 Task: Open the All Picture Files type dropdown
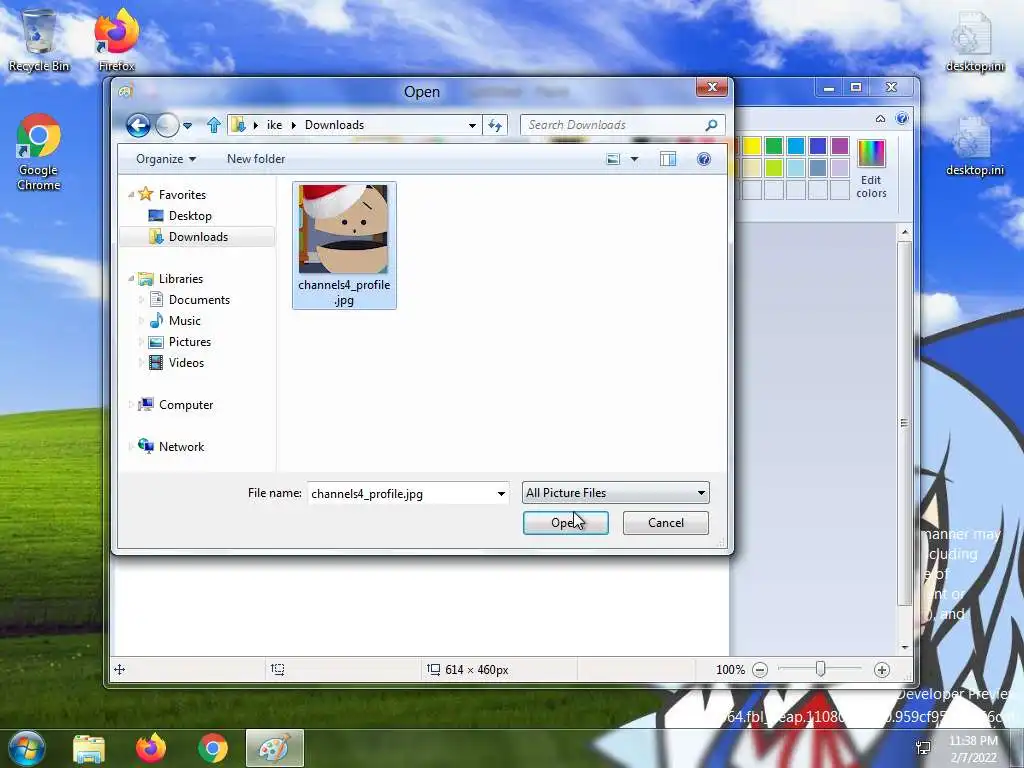[x=615, y=493]
